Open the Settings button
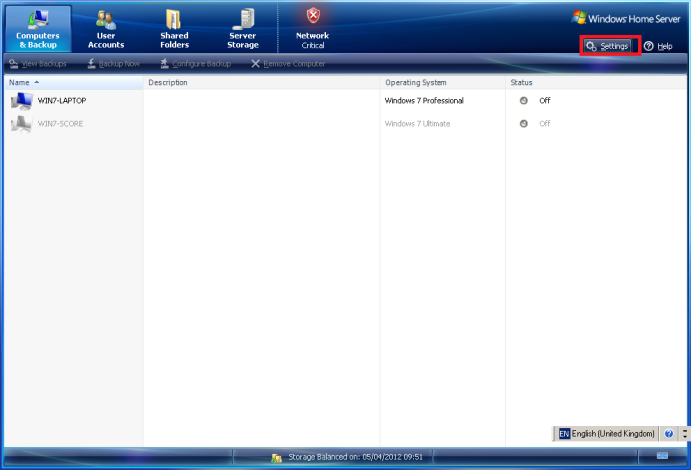The width and height of the screenshot is (691, 470). 607,46
